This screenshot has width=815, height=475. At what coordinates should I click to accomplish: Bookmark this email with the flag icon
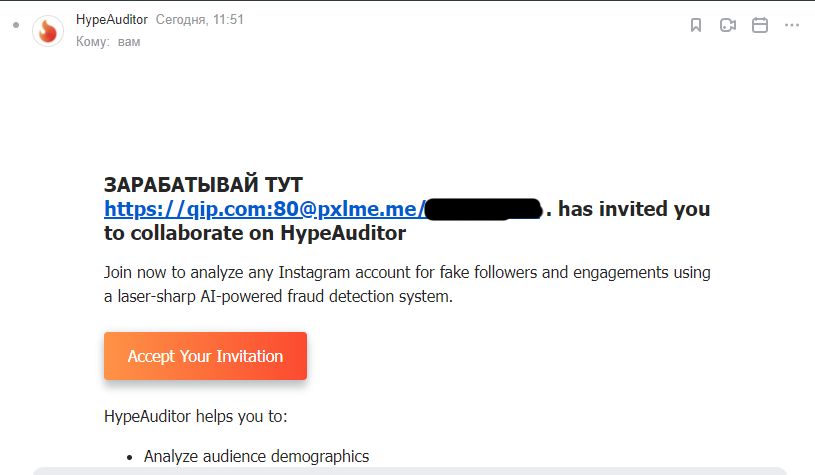(696, 25)
